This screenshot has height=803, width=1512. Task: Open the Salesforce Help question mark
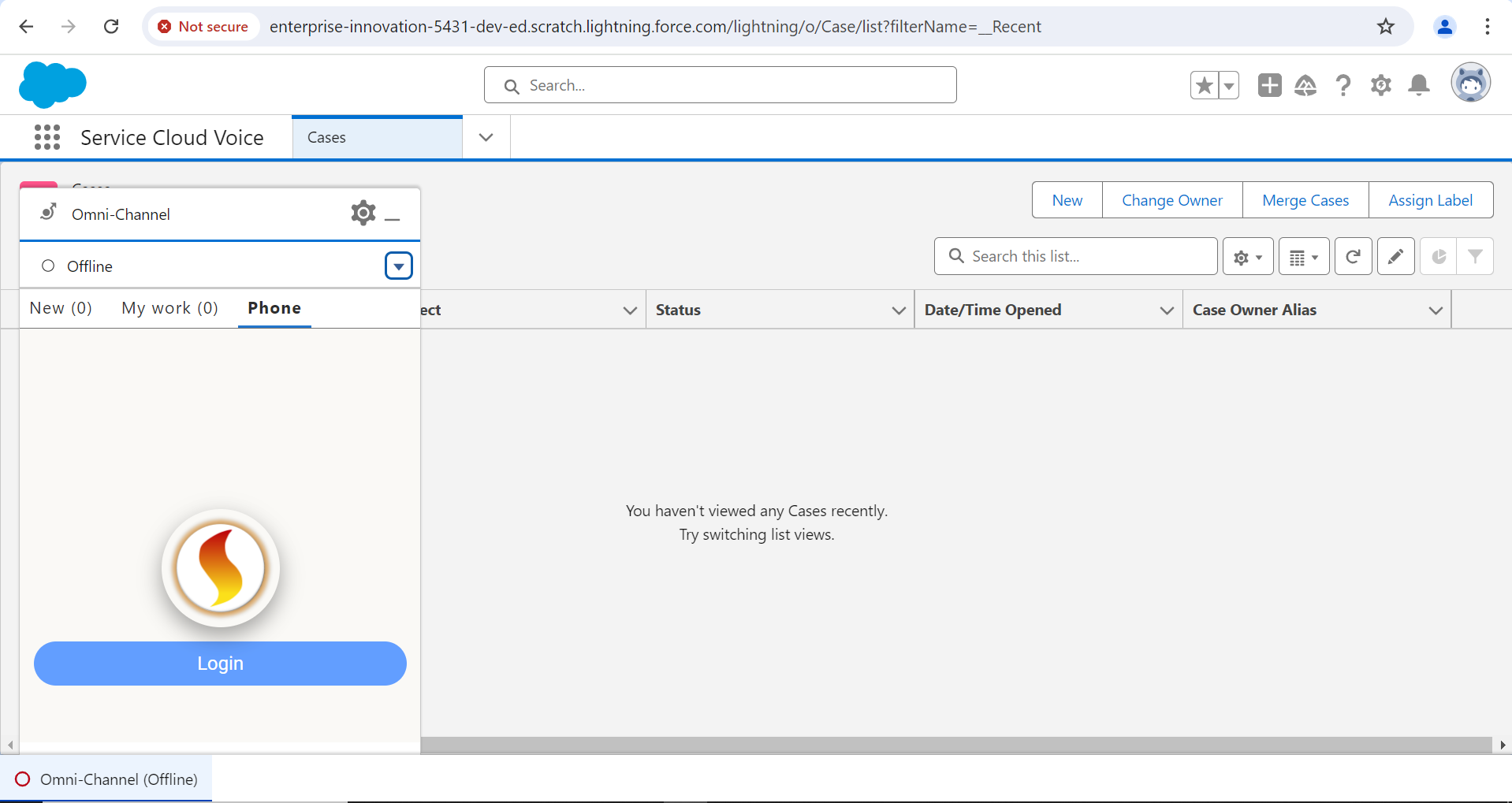(1343, 85)
